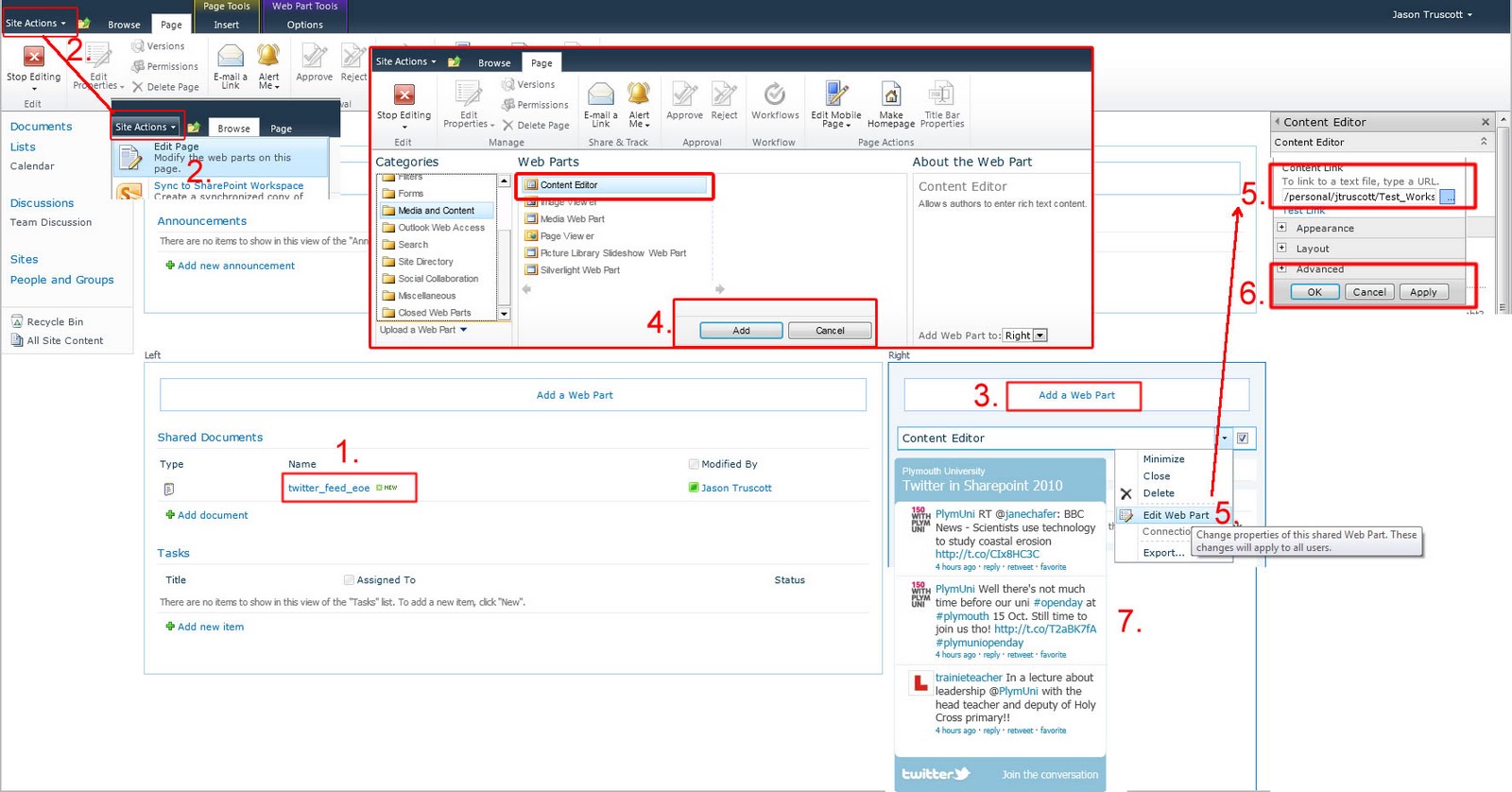The height and width of the screenshot is (792, 1512).
Task: Click the Add button in web part gallery
Action: point(741,331)
